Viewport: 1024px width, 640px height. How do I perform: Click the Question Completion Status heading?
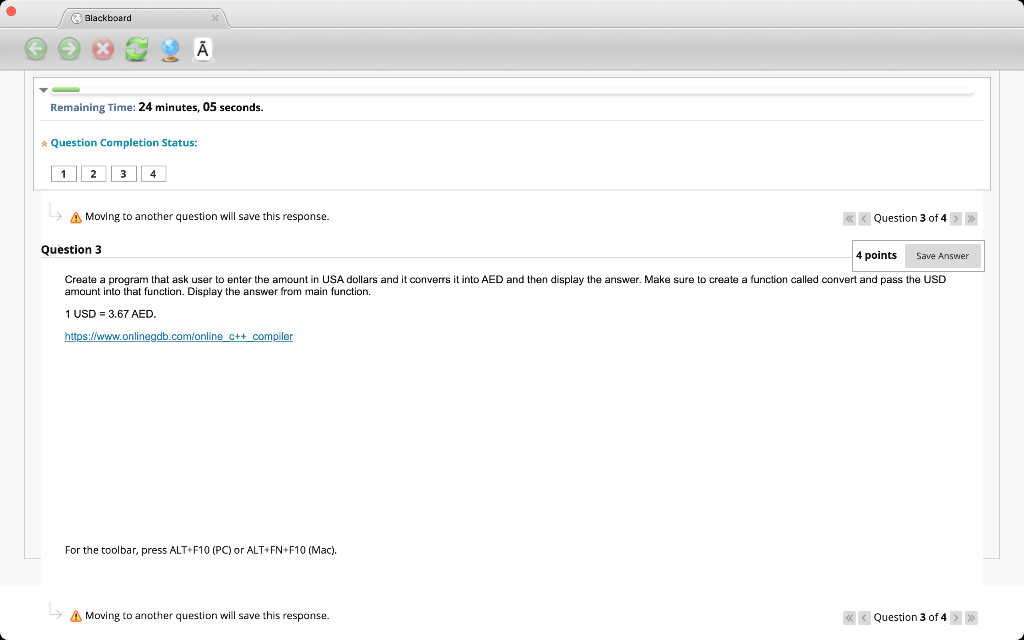click(x=124, y=142)
